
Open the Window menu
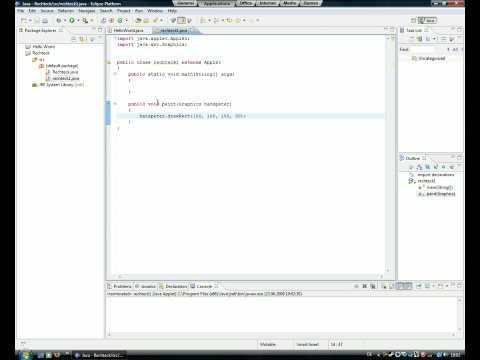(155, 11)
